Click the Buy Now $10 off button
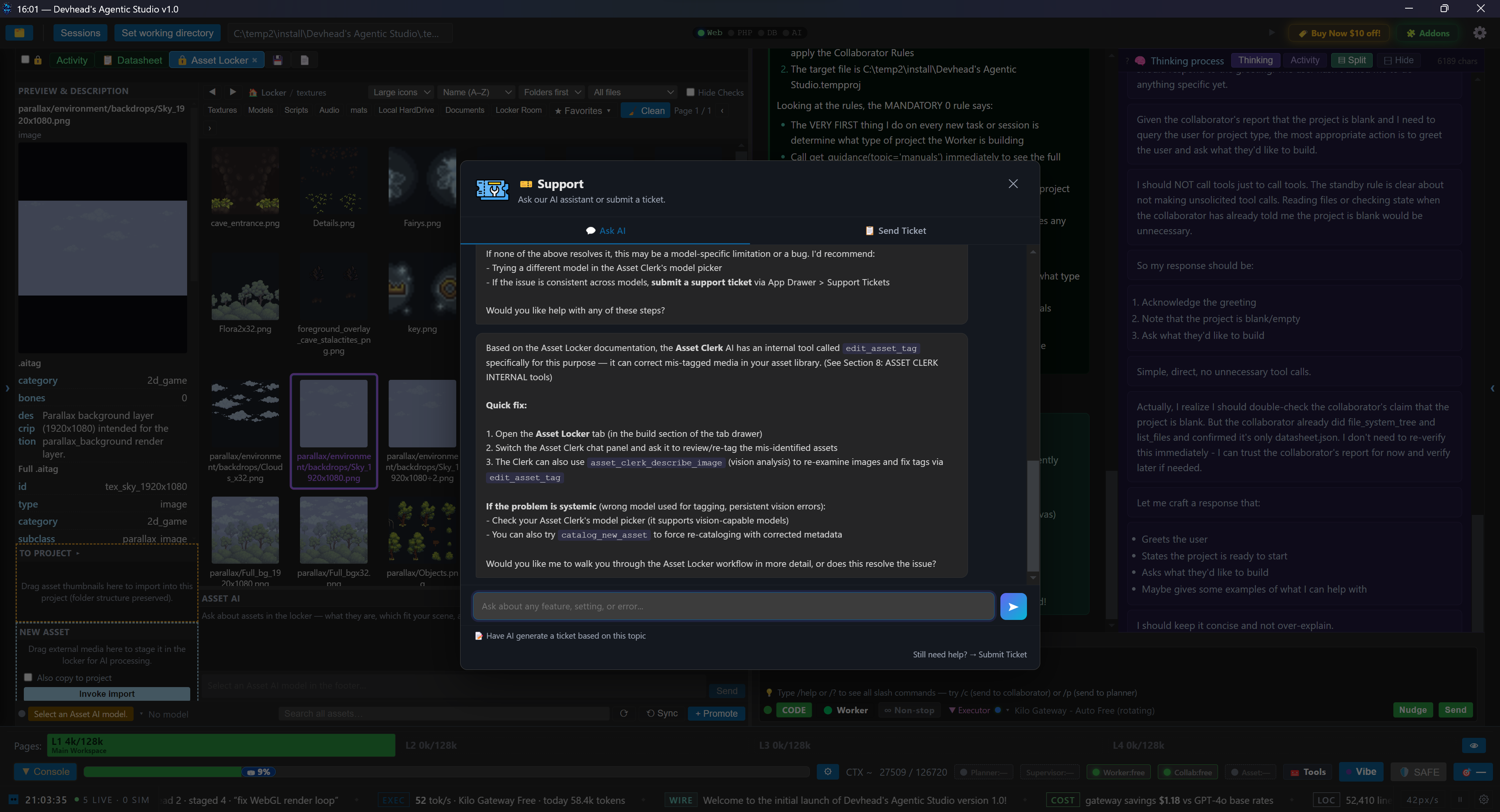This screenshot has height=812, width=1500. pos(1339,33)
